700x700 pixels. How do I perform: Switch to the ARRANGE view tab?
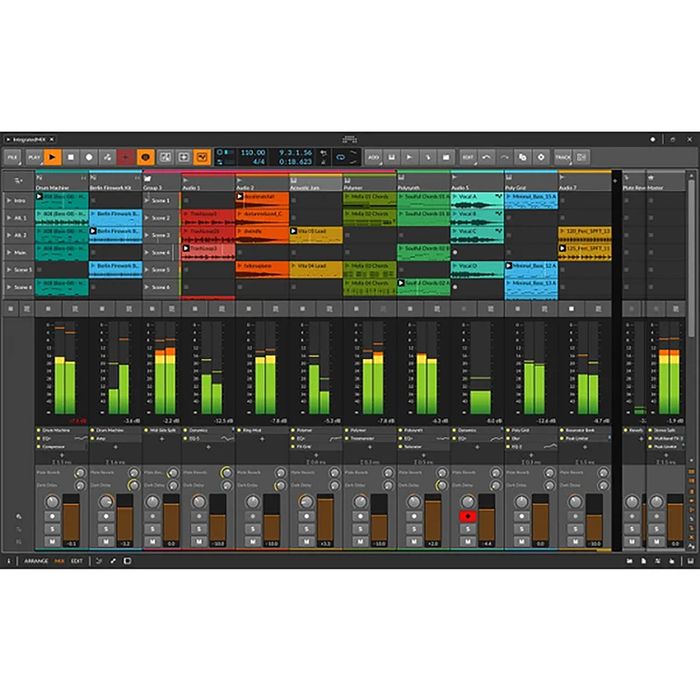coord(36,561)
